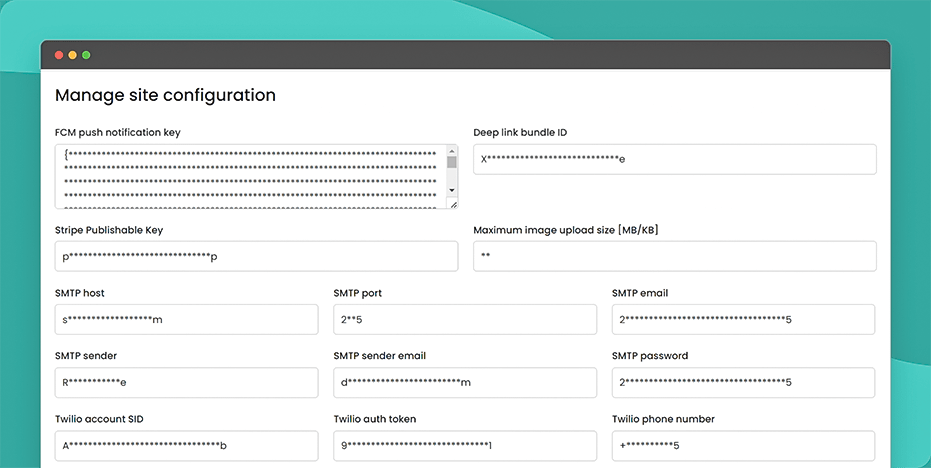Click the Deep link bundle ID label
Screen dimensions: 931x468
520,132
